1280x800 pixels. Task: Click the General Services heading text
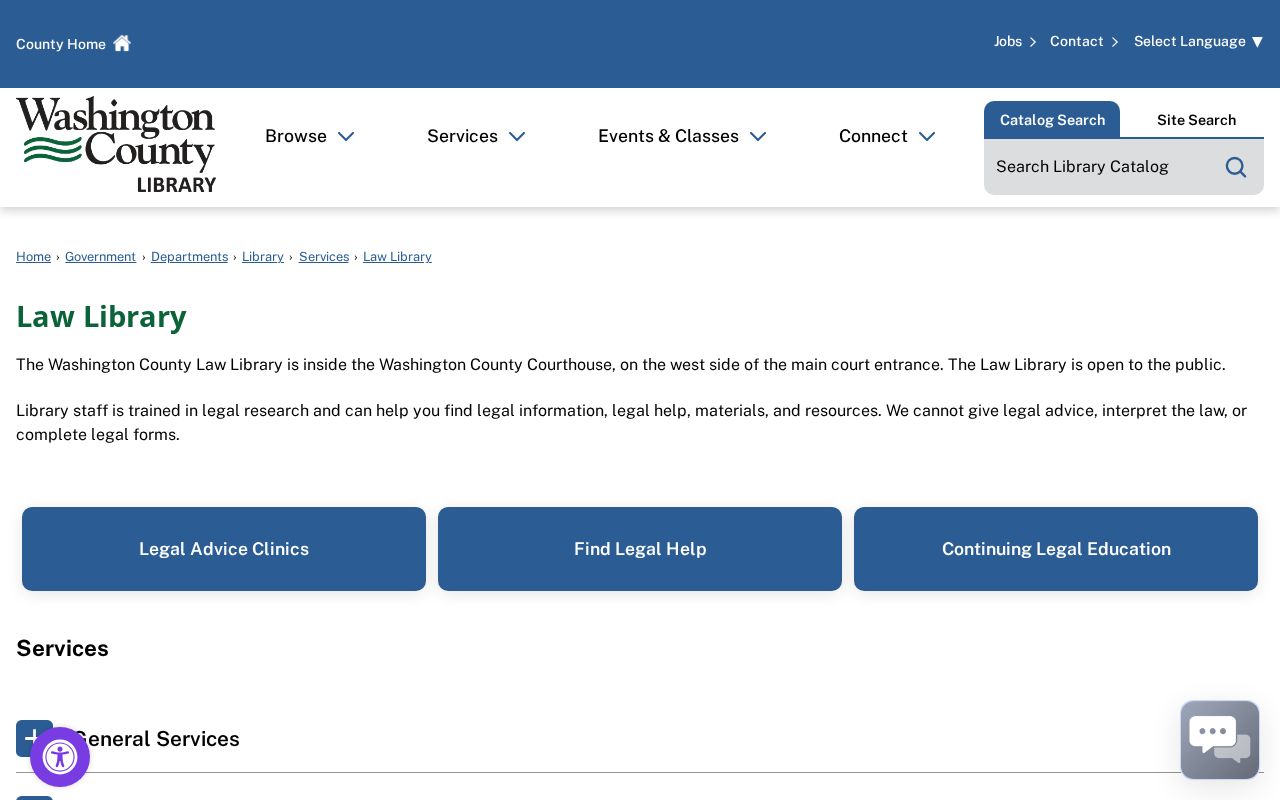[x=156, y=739]
